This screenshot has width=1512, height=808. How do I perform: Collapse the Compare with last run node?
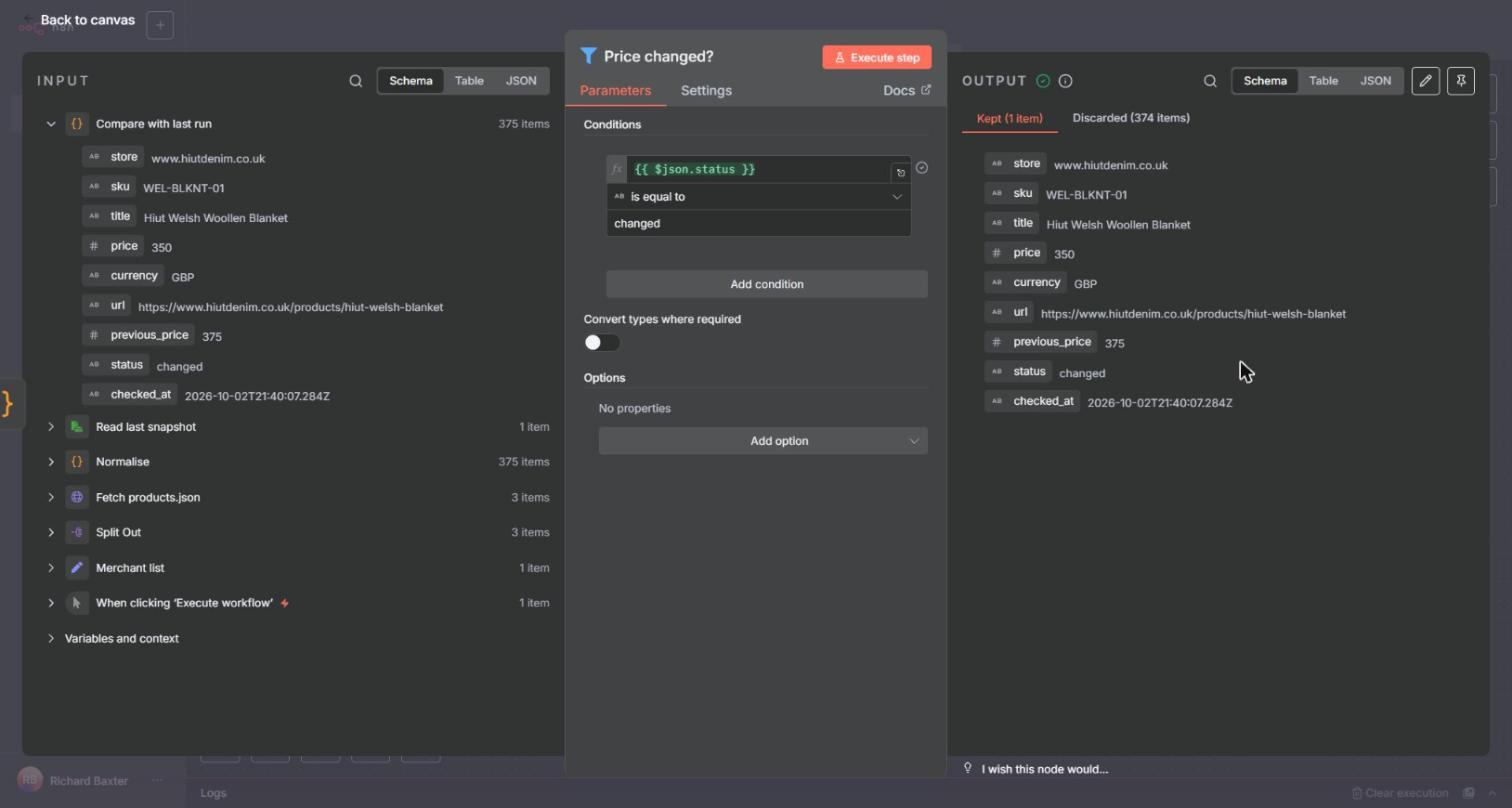click(x=51, y=124)
